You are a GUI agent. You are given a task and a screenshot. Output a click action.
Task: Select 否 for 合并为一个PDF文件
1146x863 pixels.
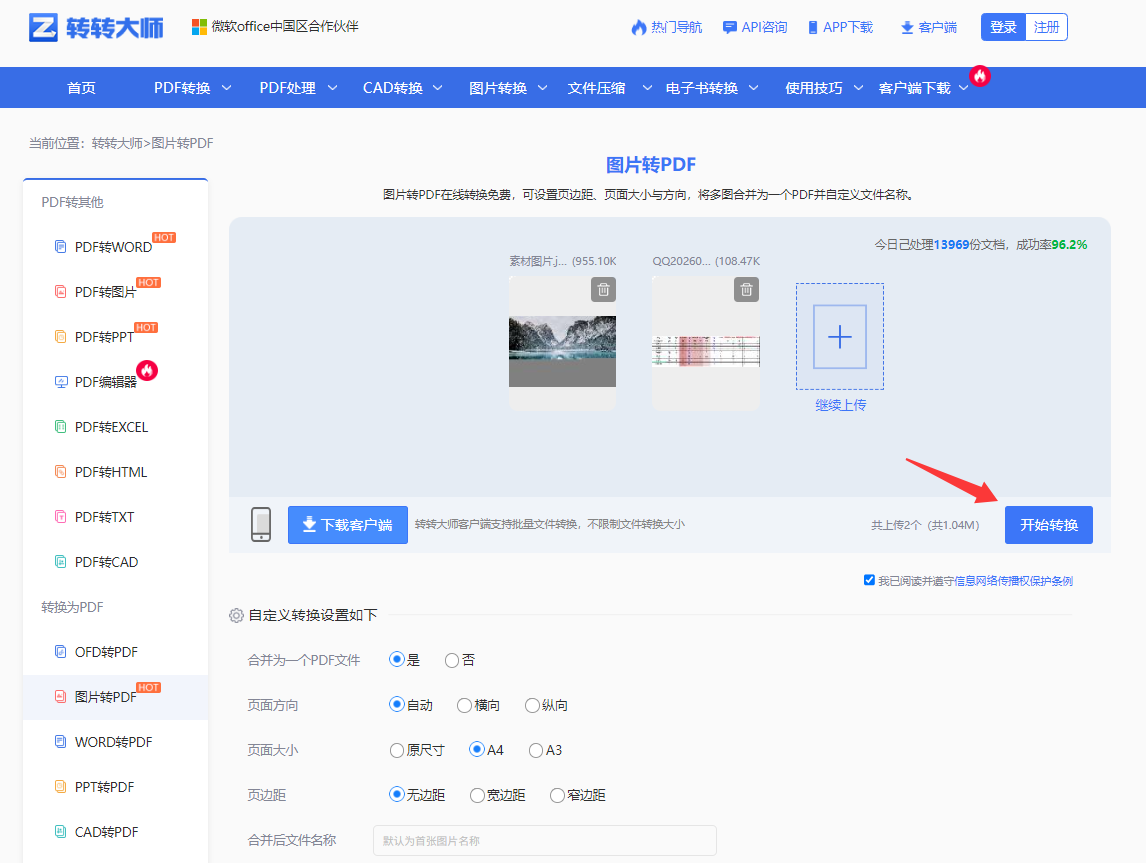click(x=452, y=660)
